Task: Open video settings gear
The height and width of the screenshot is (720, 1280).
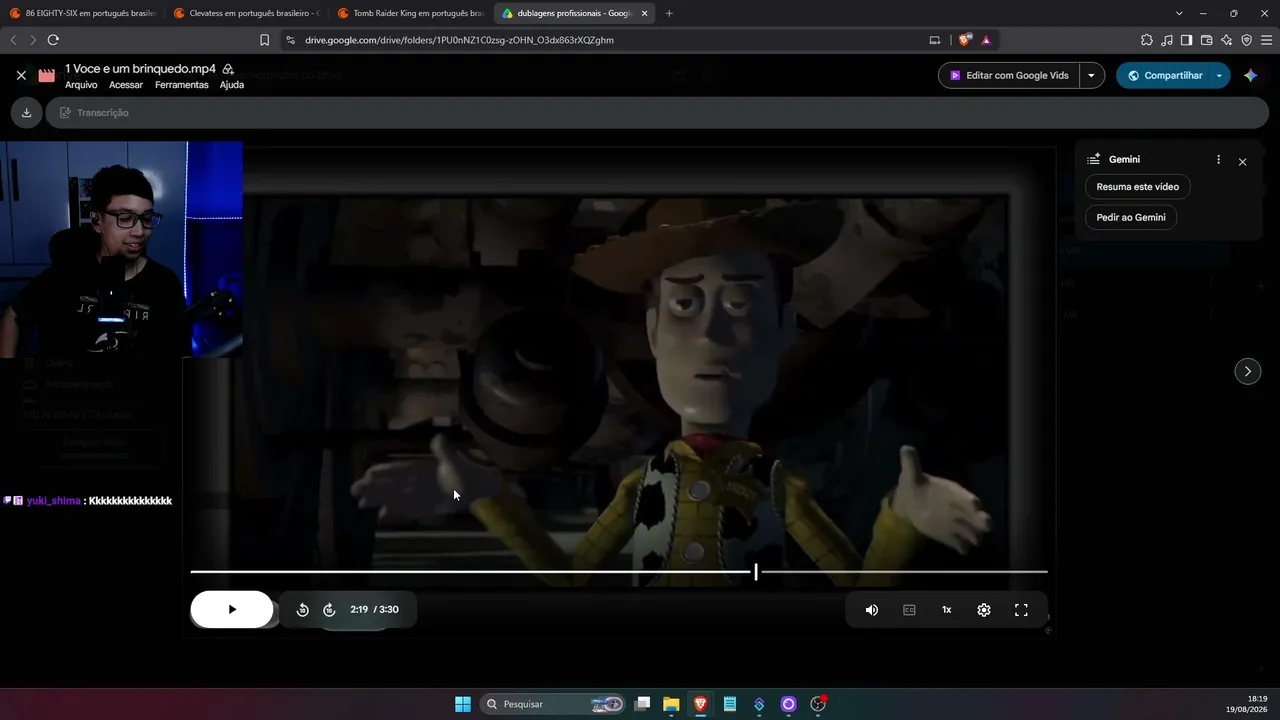Action: pyautogui.click(x=984, y=610)
